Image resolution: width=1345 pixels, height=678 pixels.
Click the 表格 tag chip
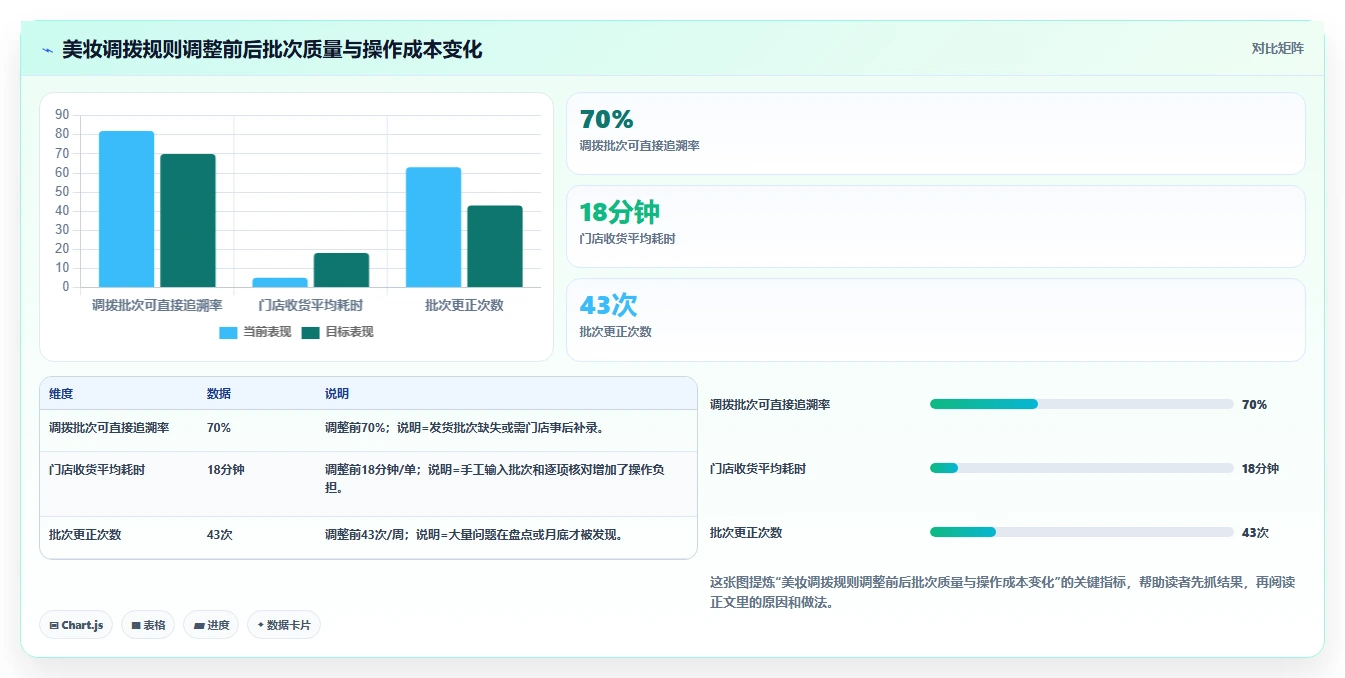[148, 625]
